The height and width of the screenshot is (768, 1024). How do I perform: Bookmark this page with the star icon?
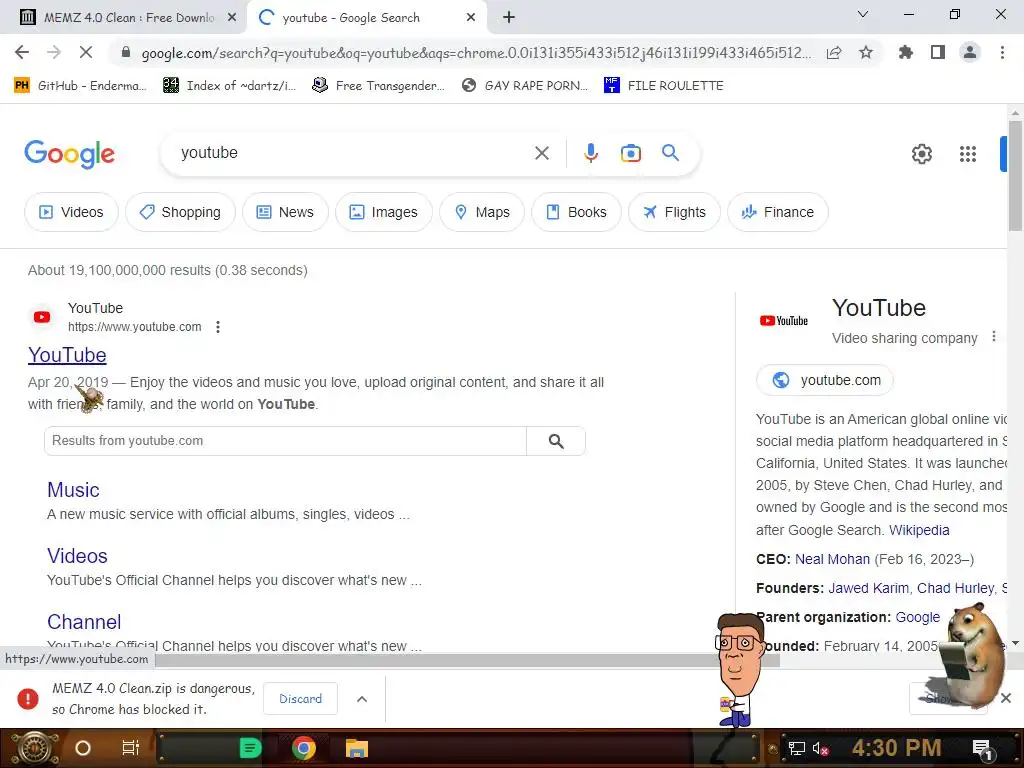pyautogui.click(x=866, y=52)
